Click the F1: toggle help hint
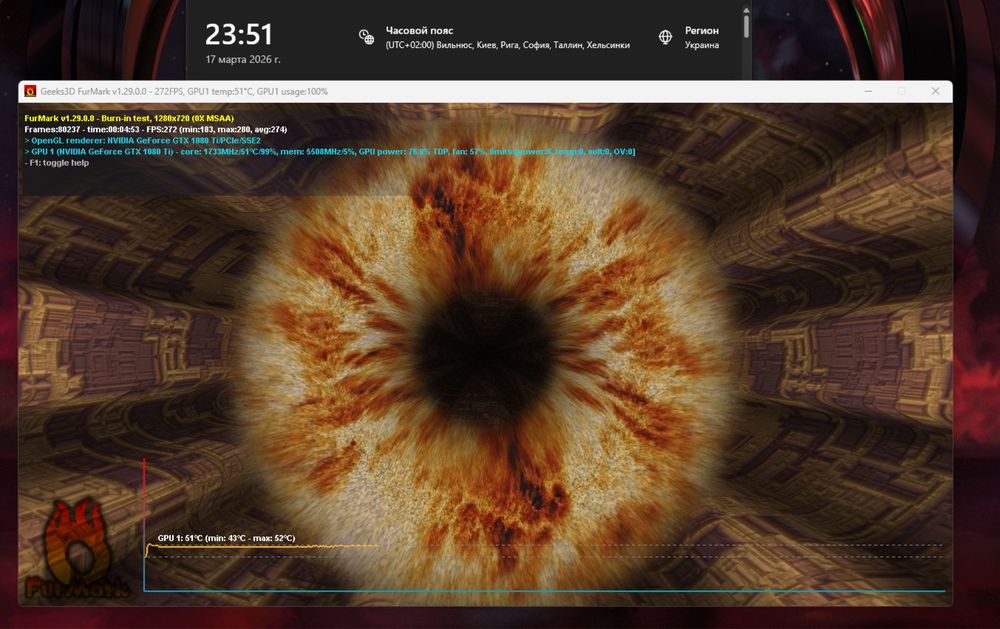 (x=57, y=163)
